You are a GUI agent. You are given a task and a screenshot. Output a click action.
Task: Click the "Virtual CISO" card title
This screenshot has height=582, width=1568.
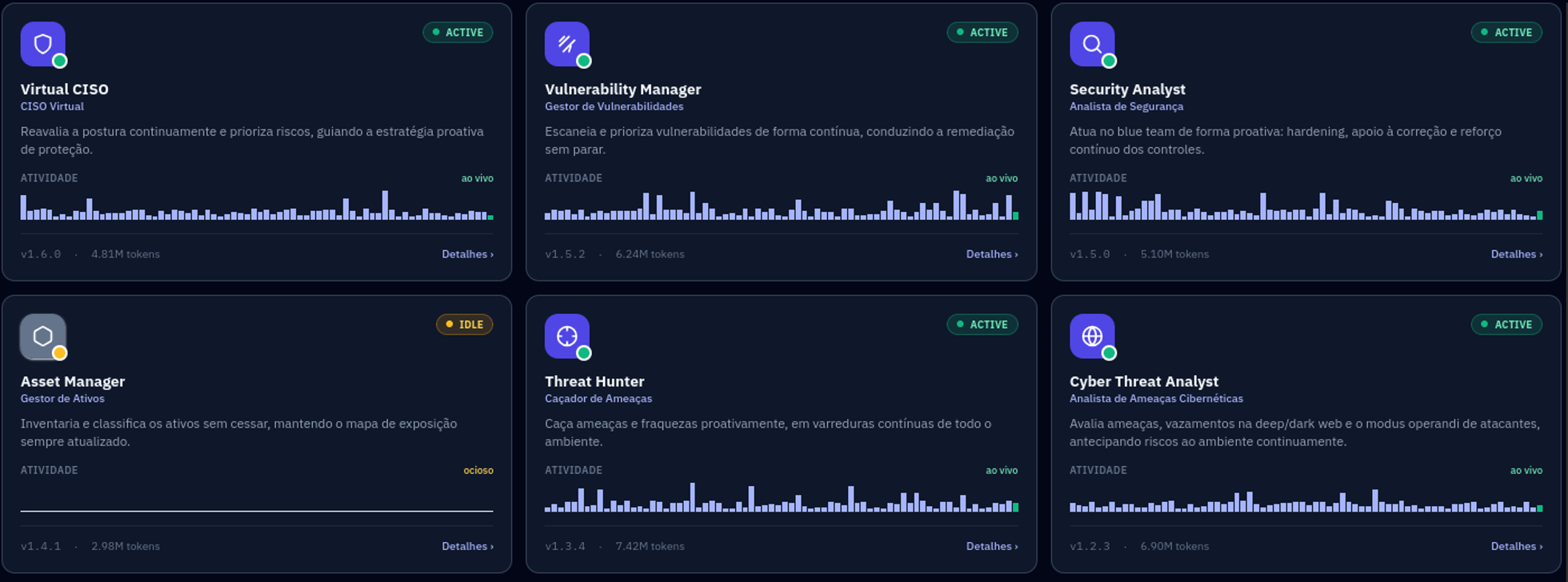click(x=65, y=90)
